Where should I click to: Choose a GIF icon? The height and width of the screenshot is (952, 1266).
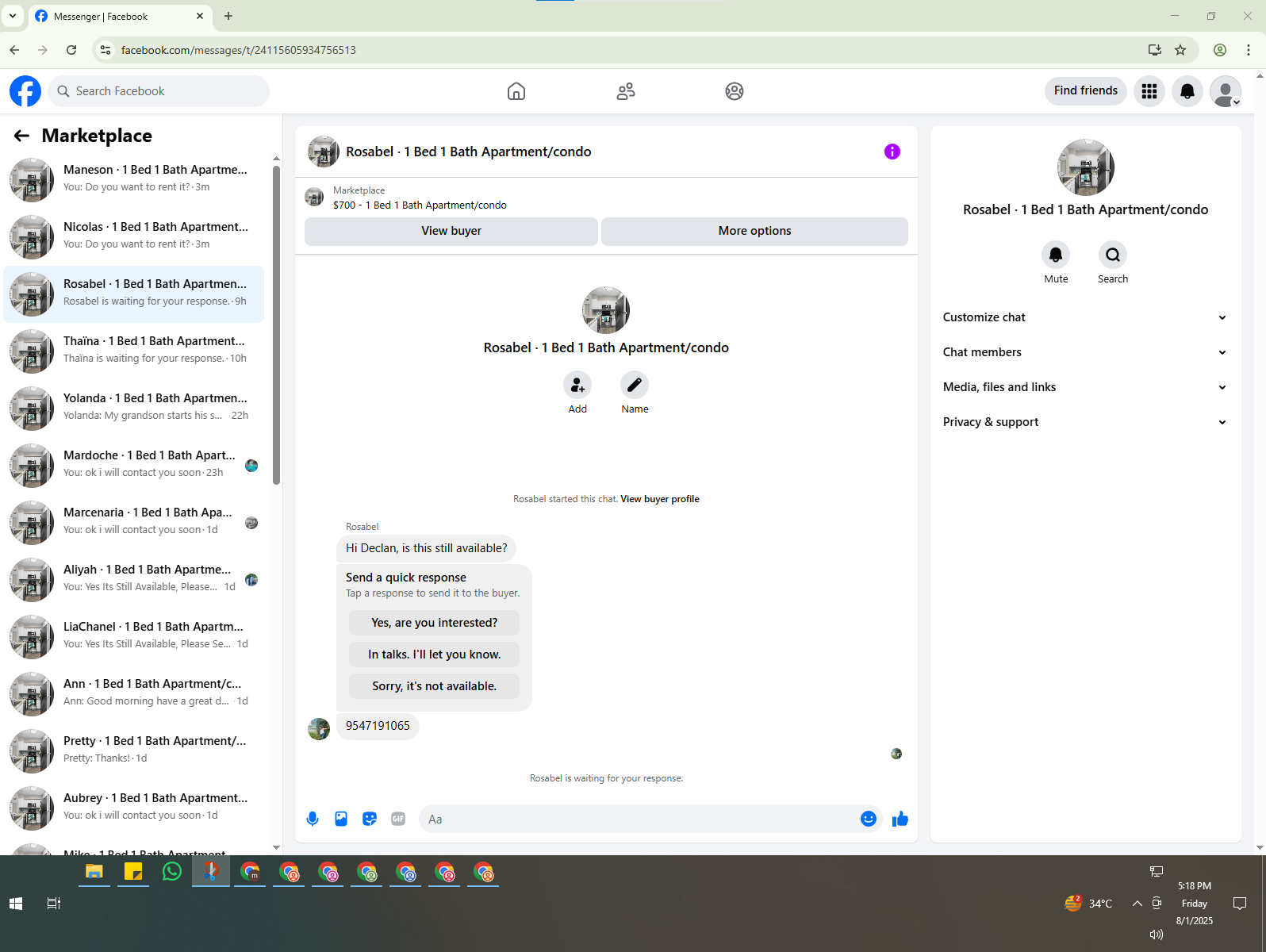point(398,819)
